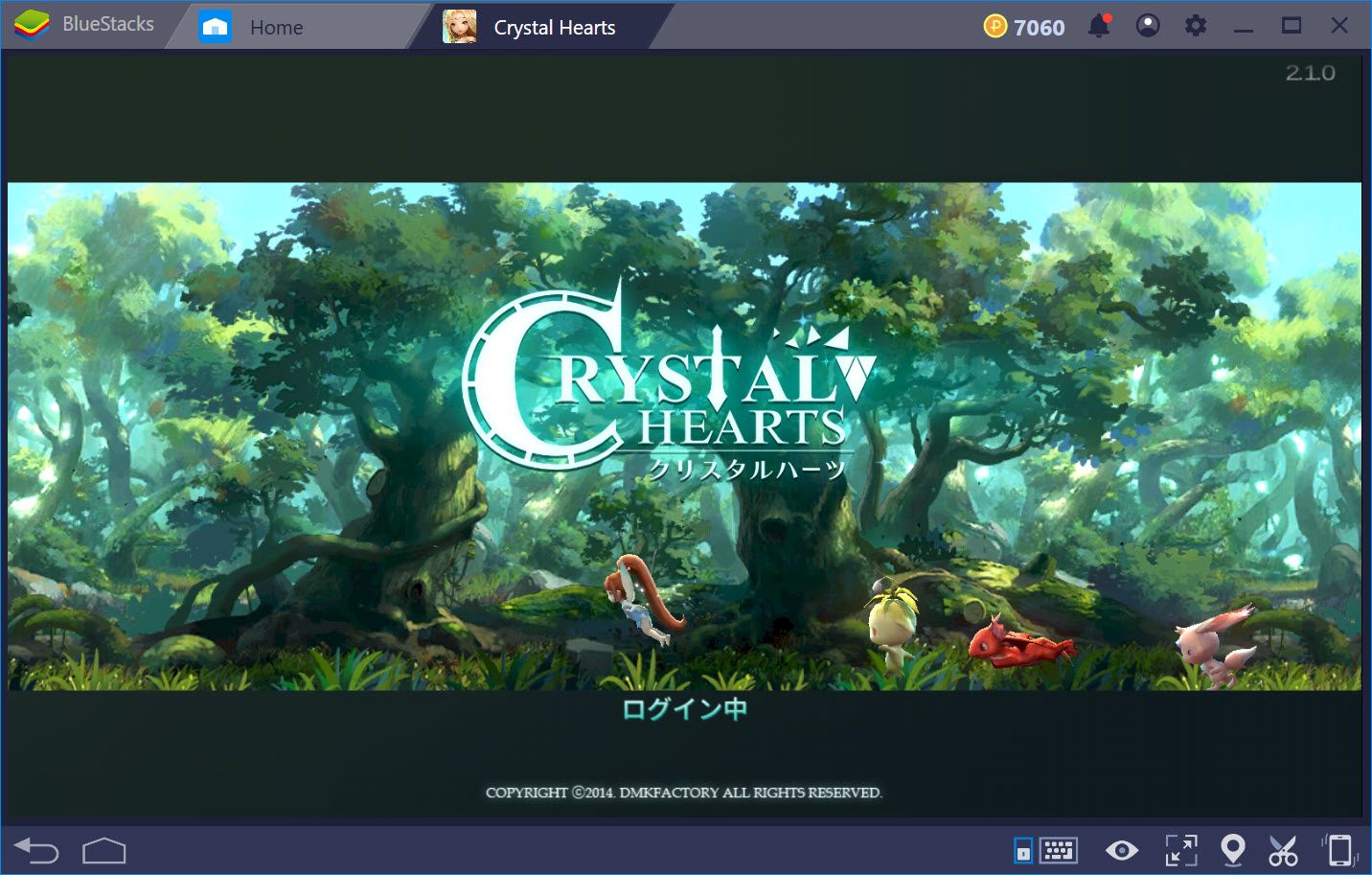Click the shake device icon
The width and height of the screenshot is (1372, 875).
[1338, 850]
